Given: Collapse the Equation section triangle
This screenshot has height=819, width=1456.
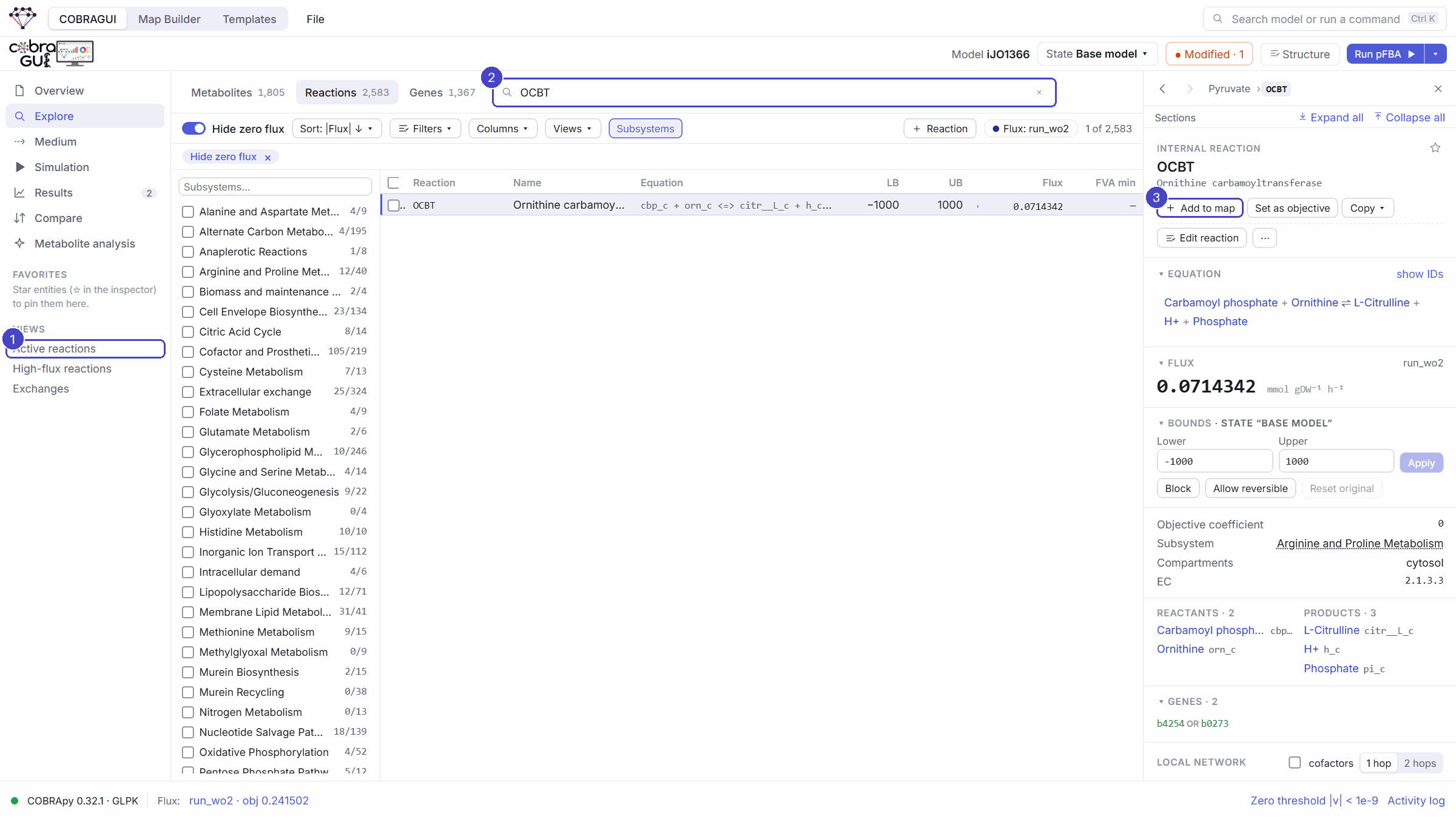Looking at the screenshot, I should tap(1161, 274).
